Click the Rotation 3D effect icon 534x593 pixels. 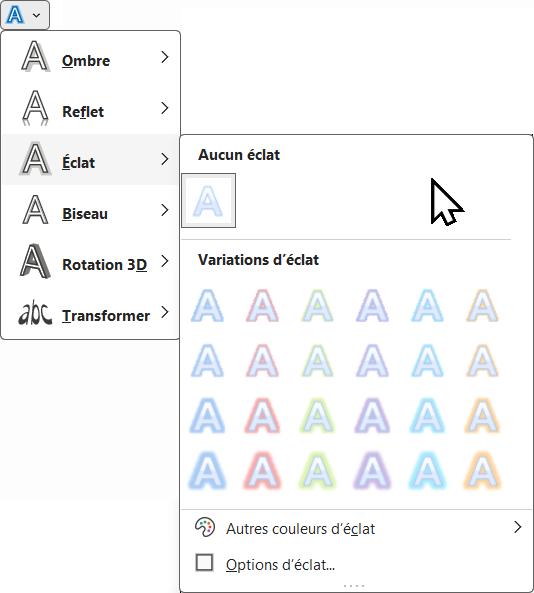(x=35, y=261)
